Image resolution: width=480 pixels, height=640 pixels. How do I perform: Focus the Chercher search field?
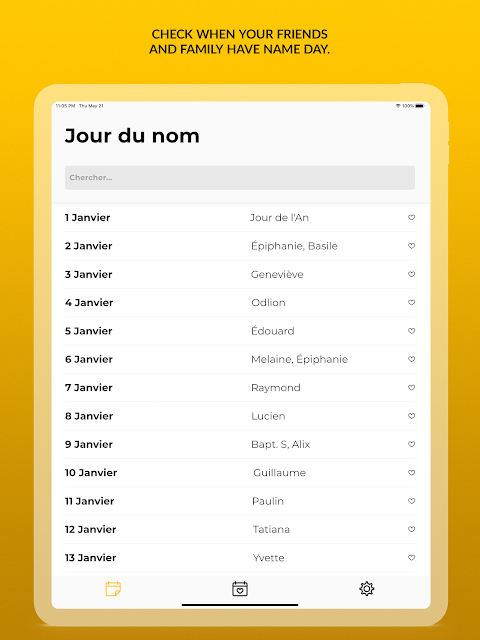240,178
